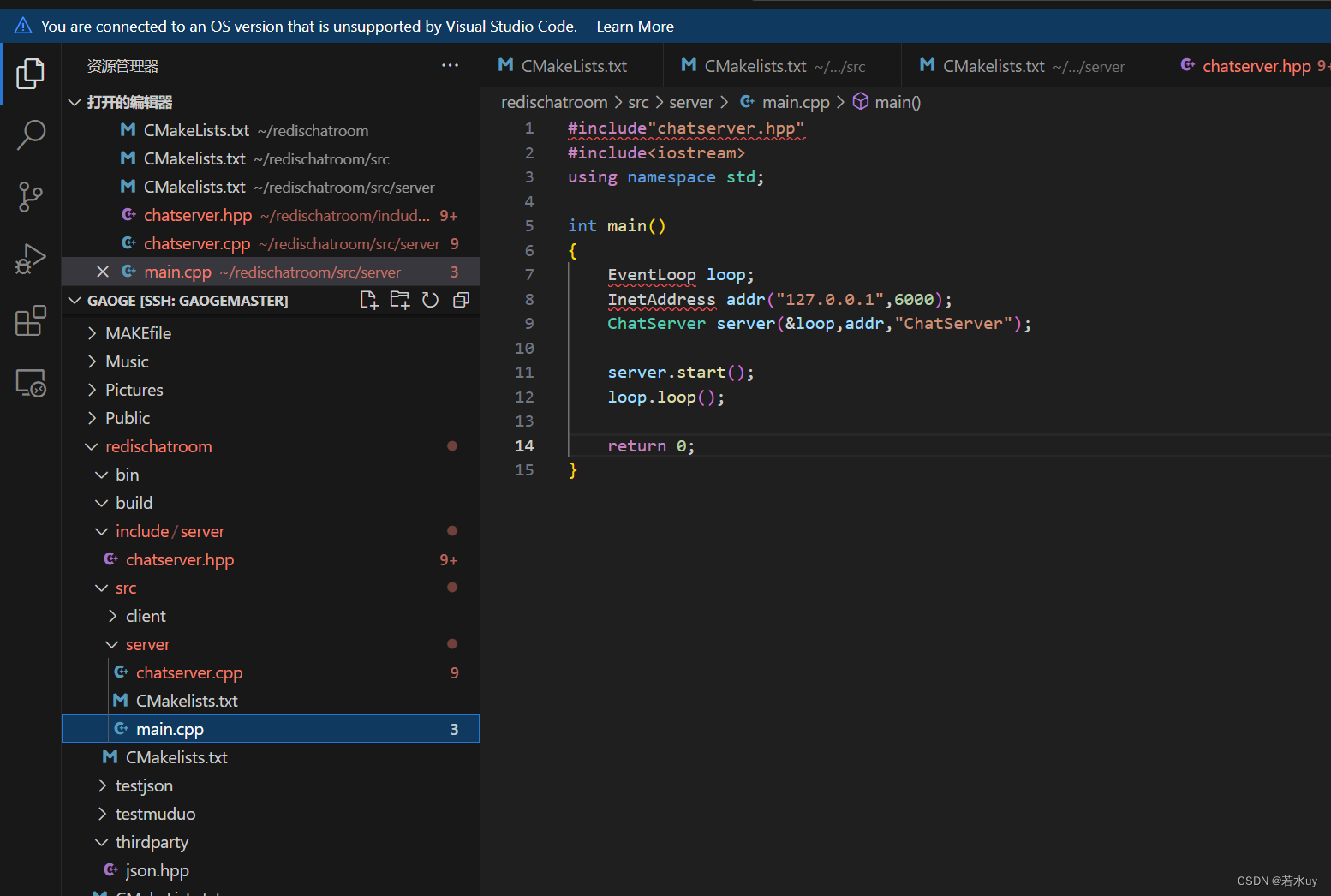Open the Extensions view icon
This screenshot has height=896, width=1331.
(30, 320)
